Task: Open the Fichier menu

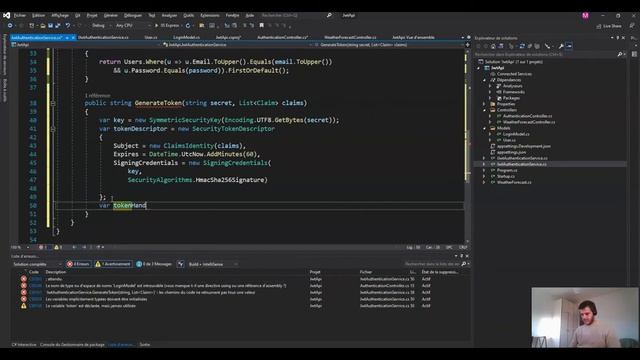Action: pyautogui.click(x=20, y=16)
